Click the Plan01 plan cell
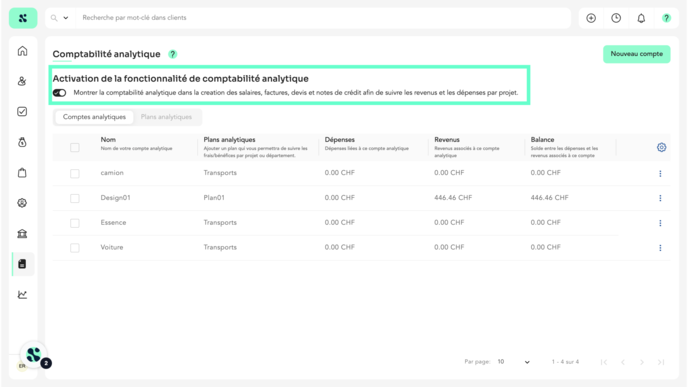This screenshot has width=688, height=387. click(214, 197)
